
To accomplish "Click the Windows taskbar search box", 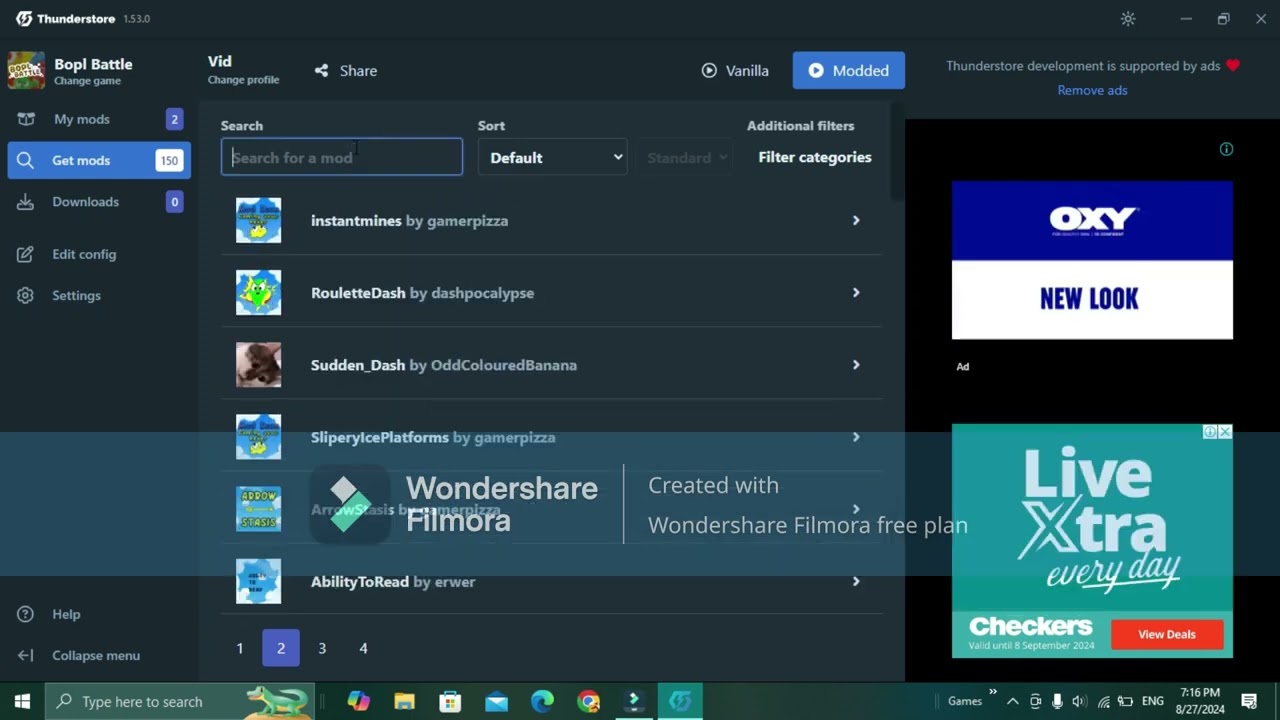I will pyautogui.click(x=180, y=702).
